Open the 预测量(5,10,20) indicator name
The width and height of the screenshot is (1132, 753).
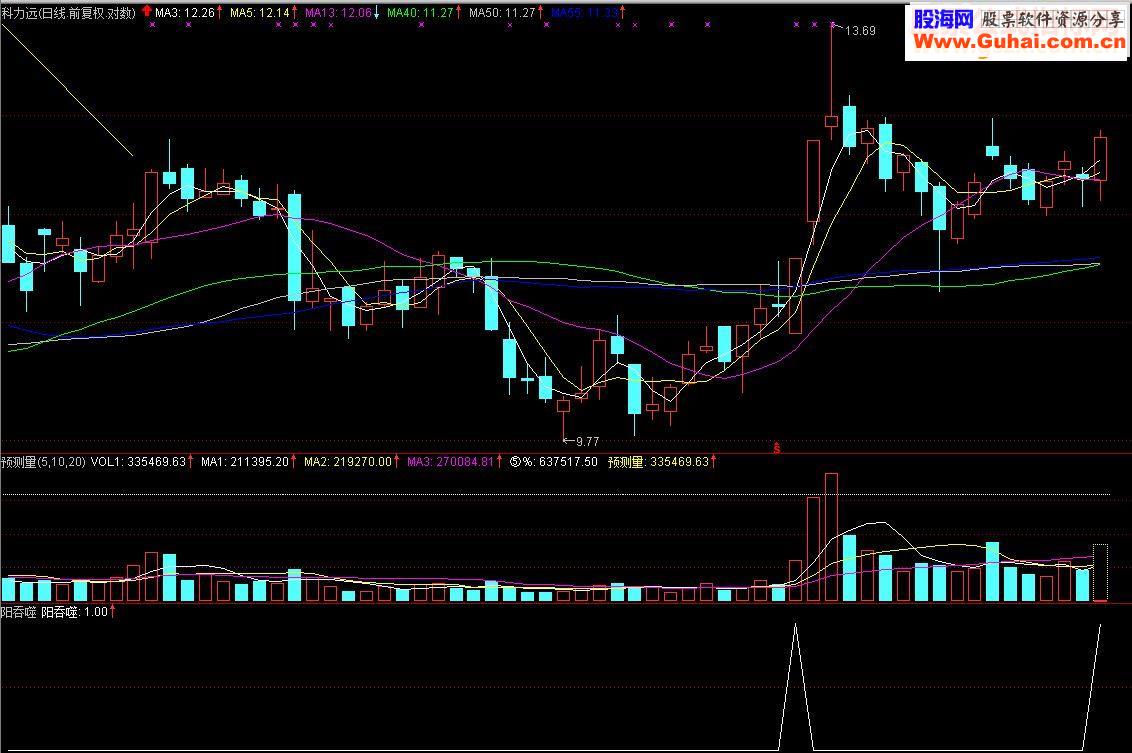[x=43, y=461]
